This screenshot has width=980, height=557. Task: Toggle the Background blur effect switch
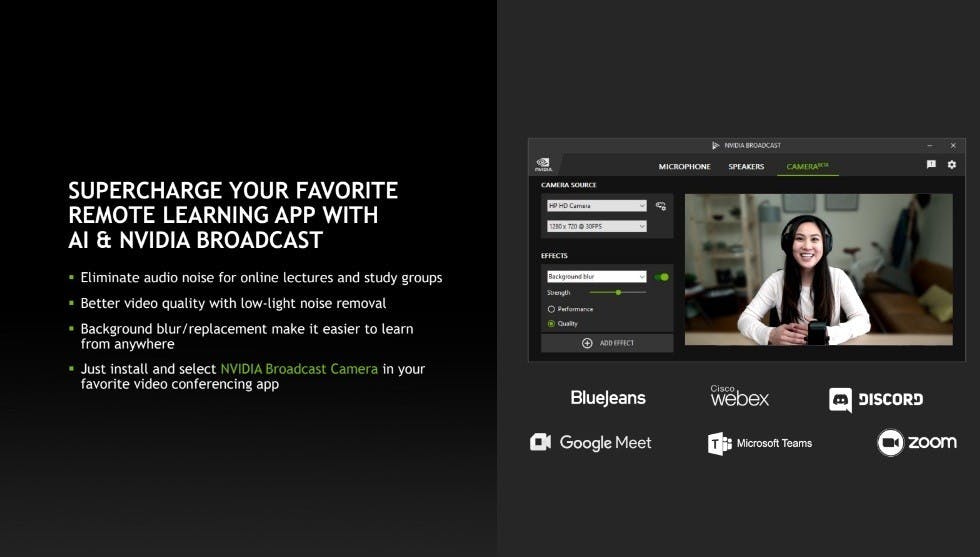661,277
